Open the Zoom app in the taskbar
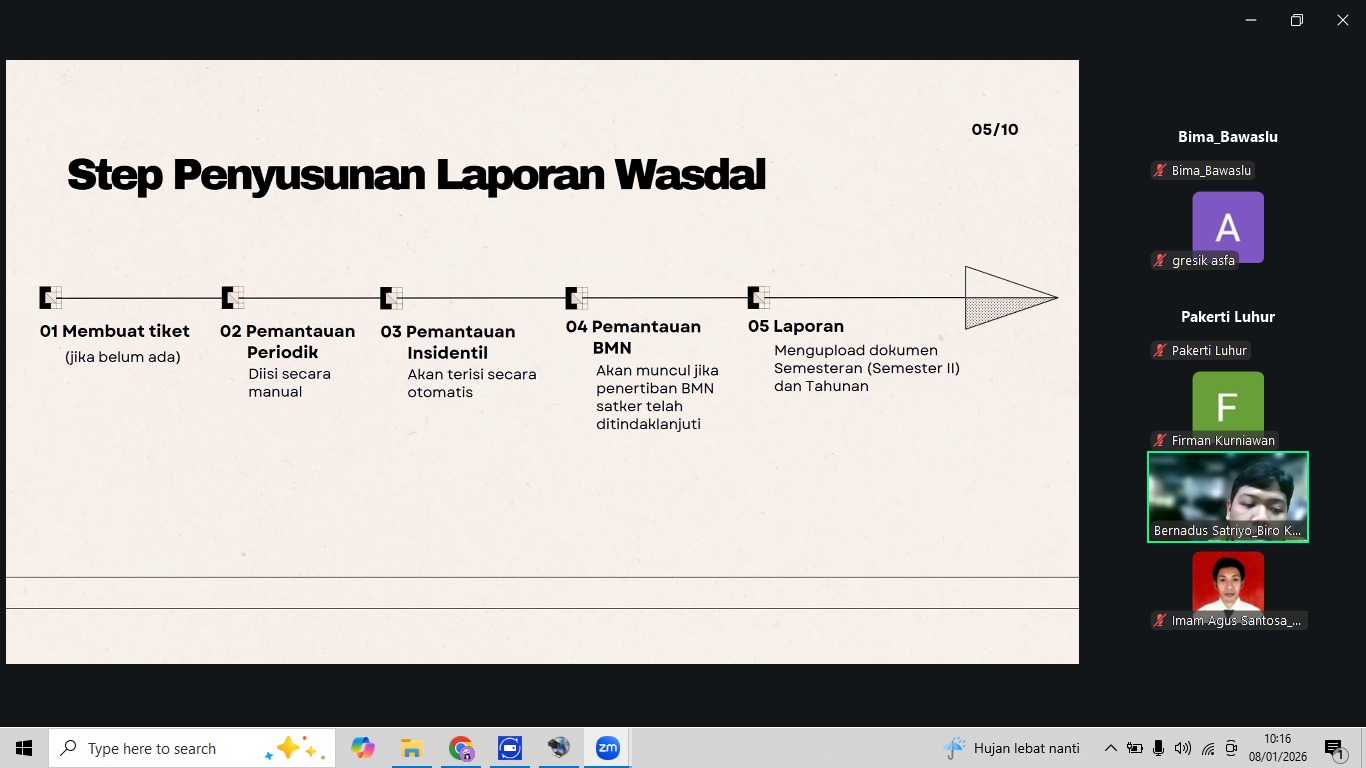This screenshot has height=768, width=1366. (607, 748)
